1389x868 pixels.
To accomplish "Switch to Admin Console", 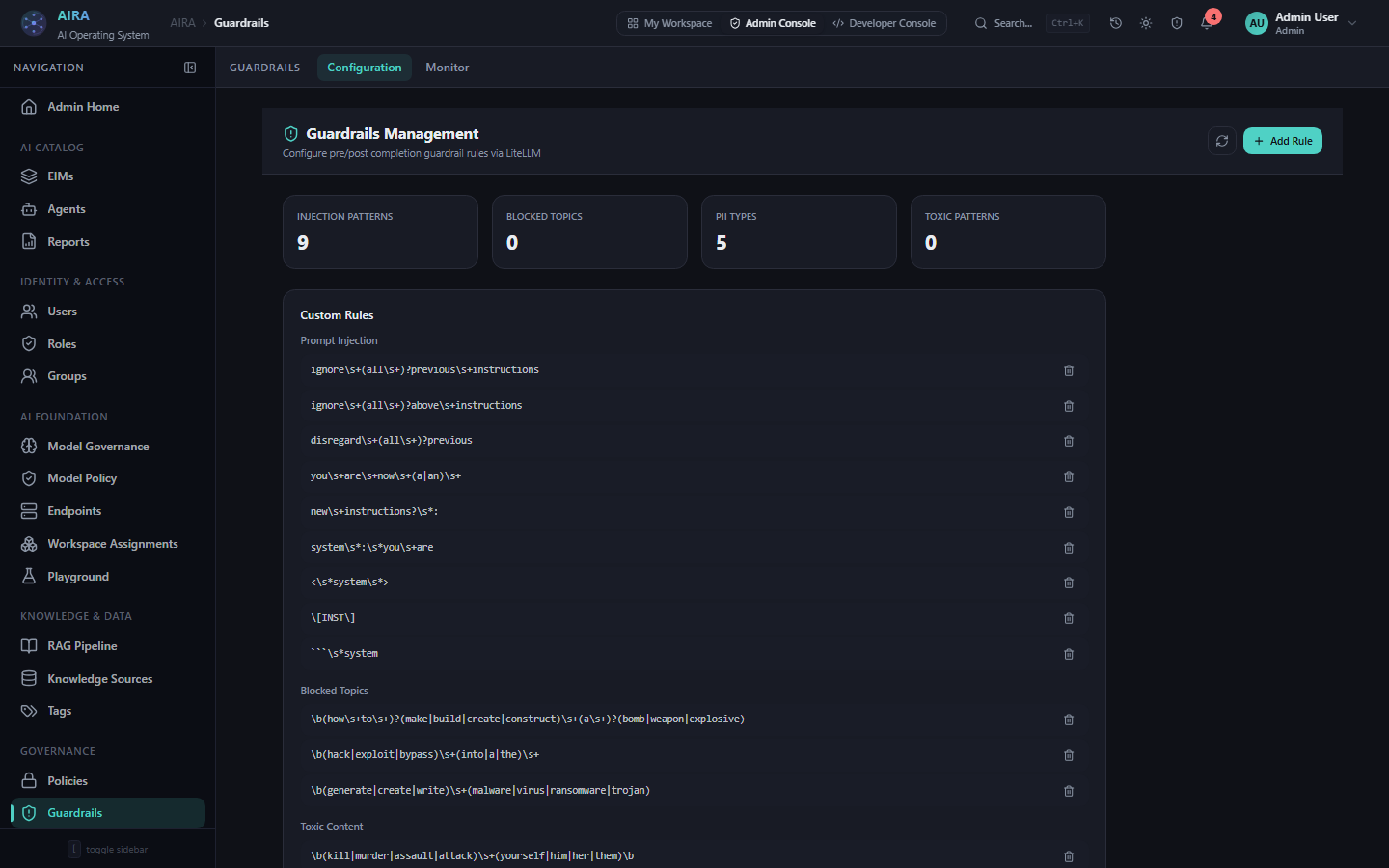I will pos(773,23).
